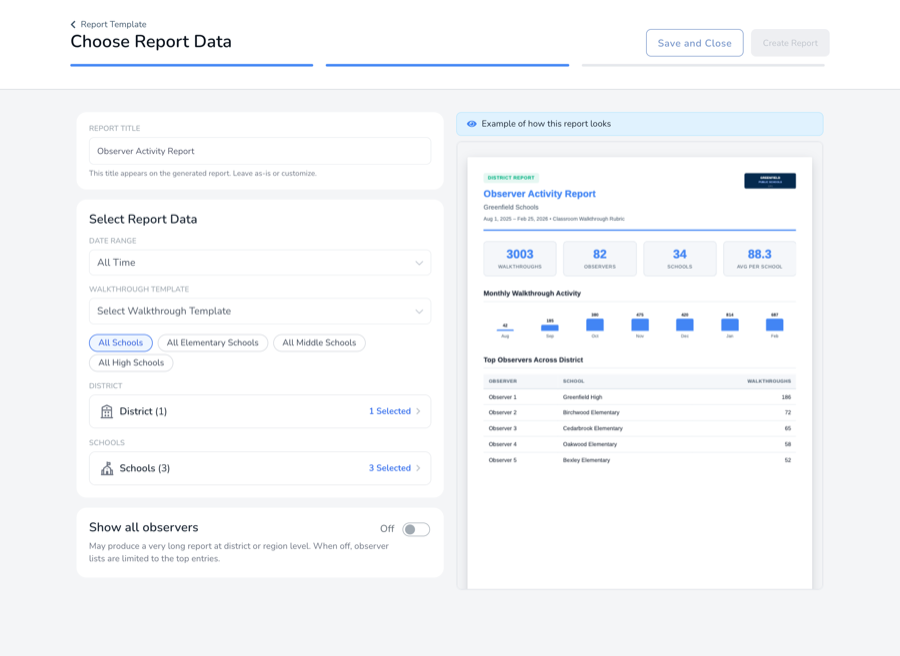Click the Greenfield Schools subtitle
This screenshot has height=656, width=900.
point(511,207)
